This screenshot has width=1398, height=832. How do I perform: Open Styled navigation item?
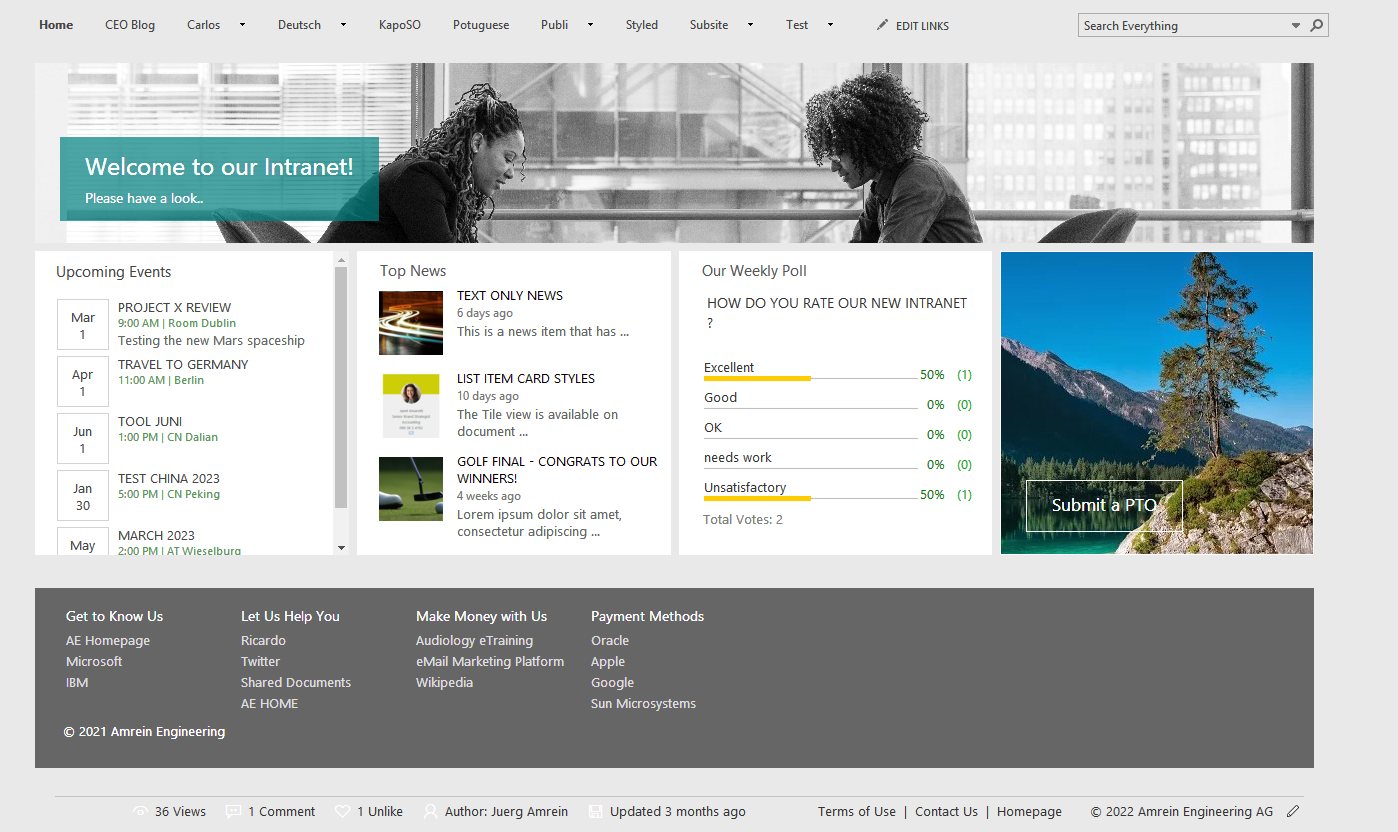642,25
